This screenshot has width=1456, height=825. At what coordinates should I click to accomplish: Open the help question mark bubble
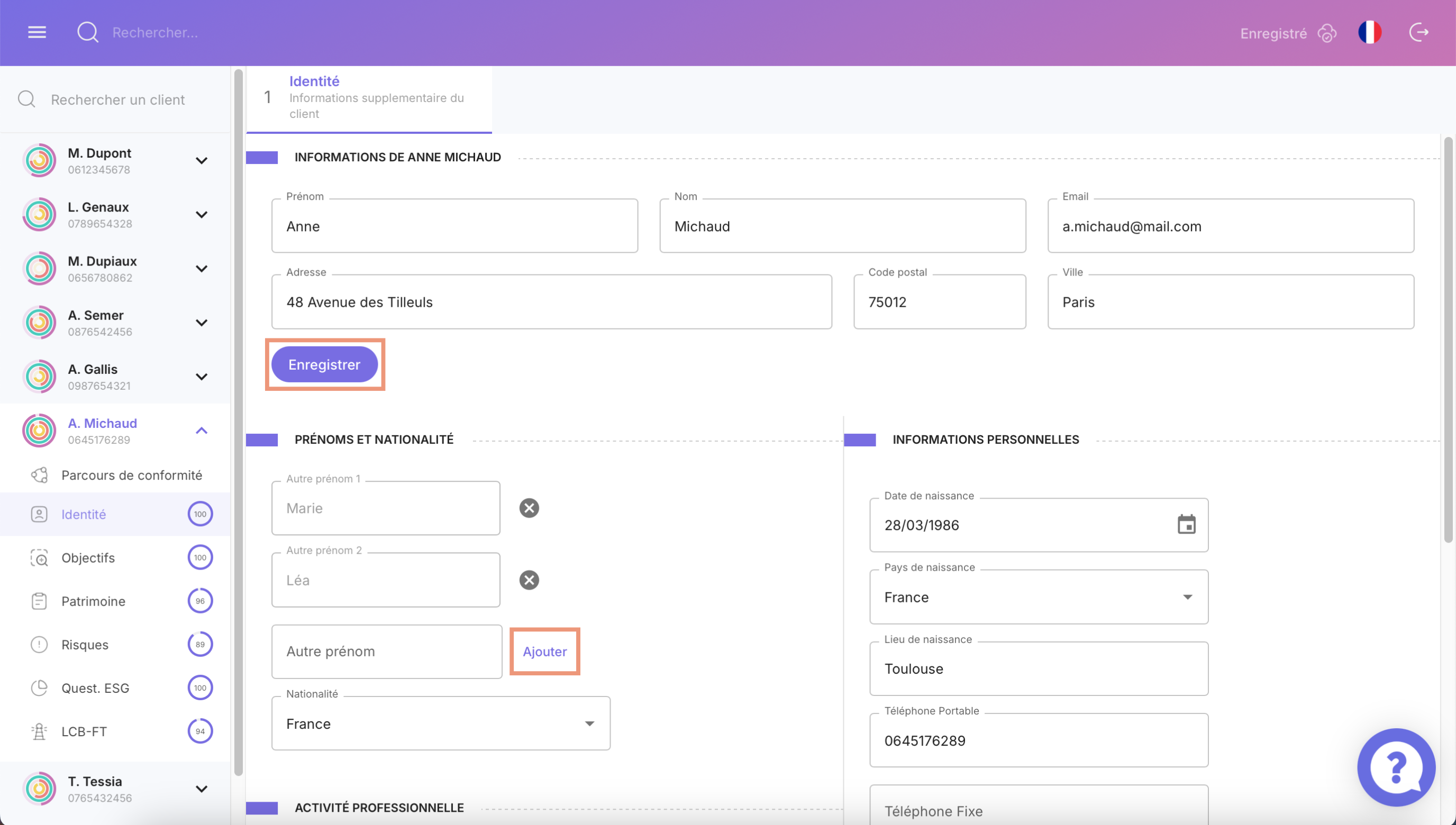click(1397, 768)
